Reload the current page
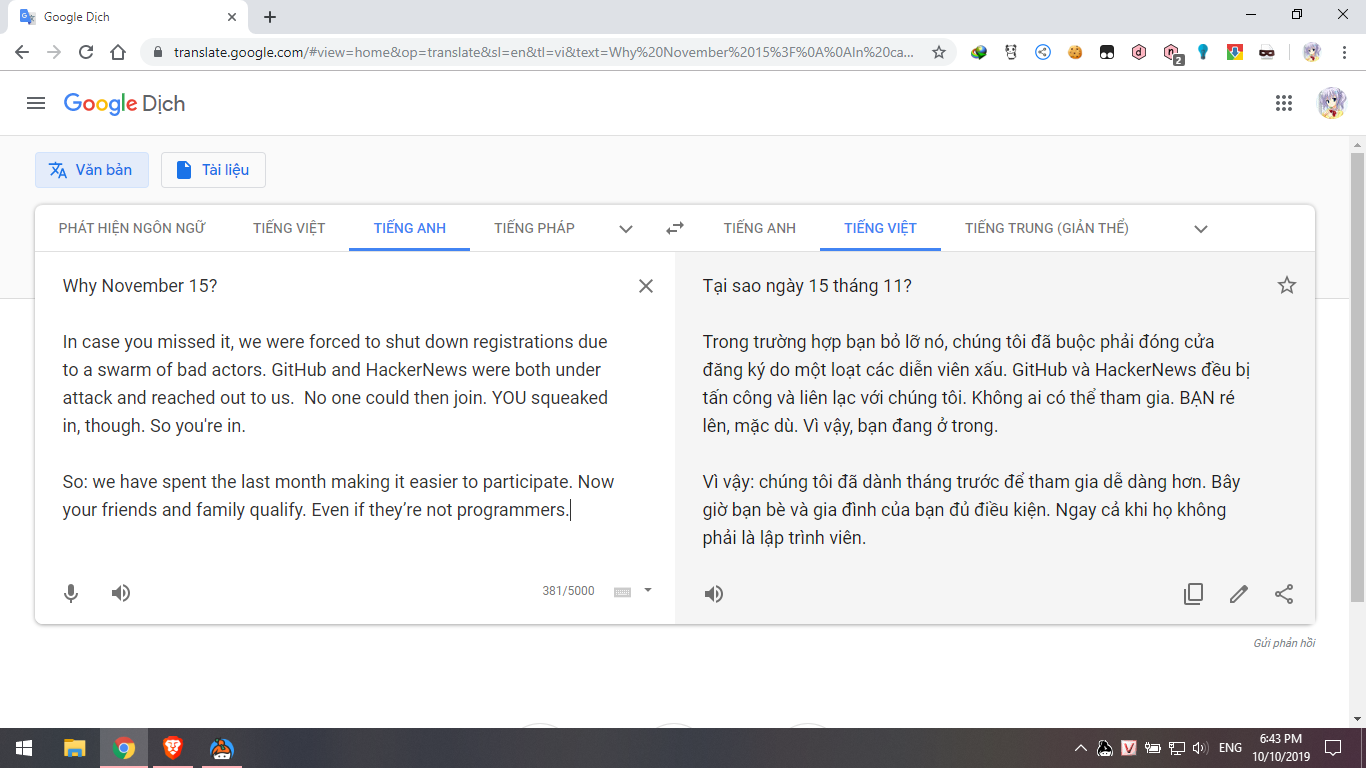 (86, 52)
